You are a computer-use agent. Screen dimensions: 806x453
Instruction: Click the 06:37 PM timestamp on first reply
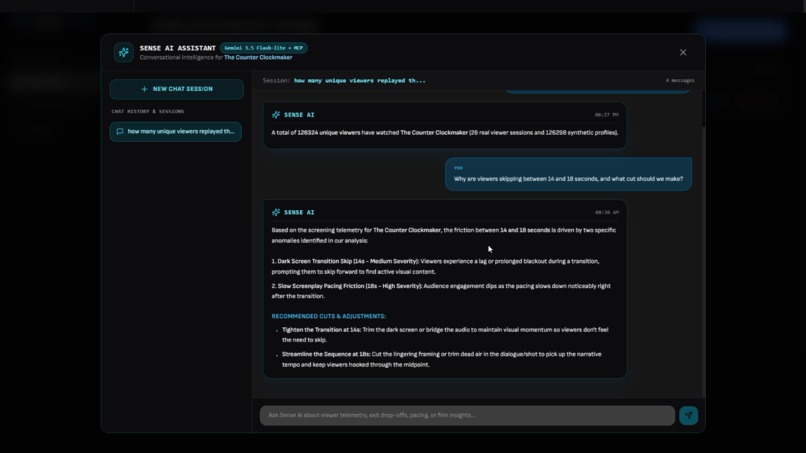tap(607, 115)
